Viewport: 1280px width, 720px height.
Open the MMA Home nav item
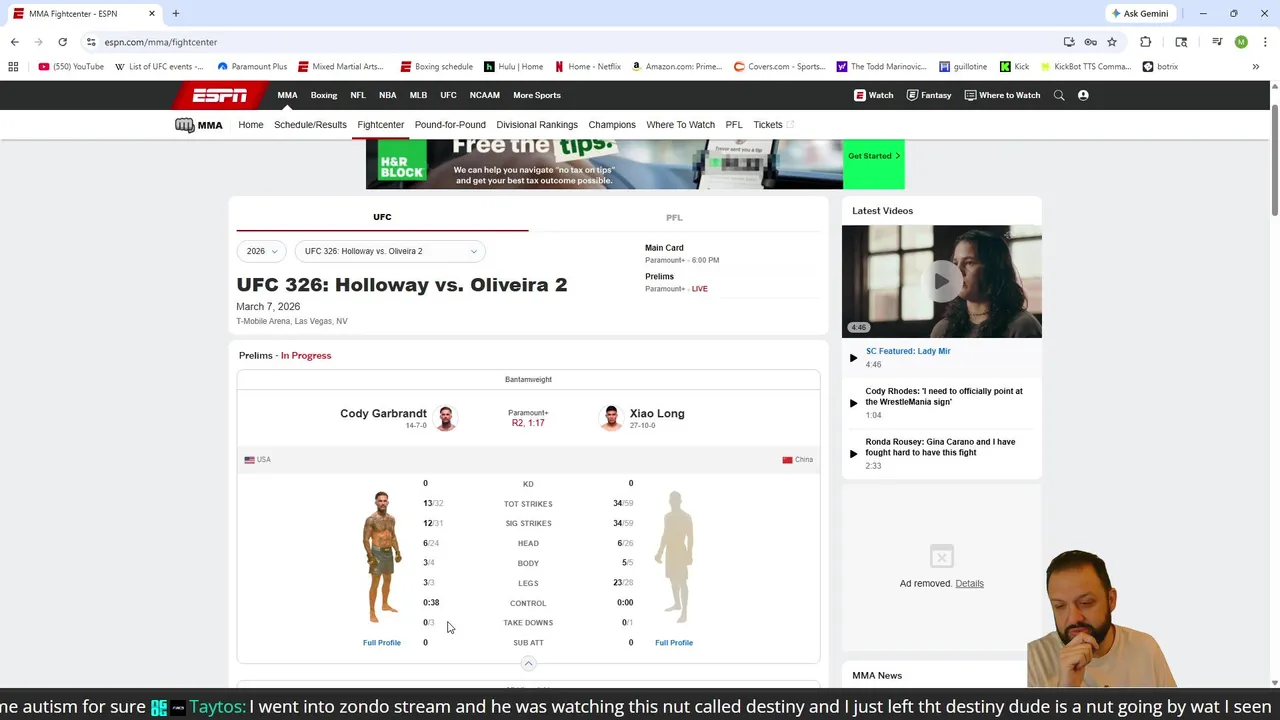[251, 125]
